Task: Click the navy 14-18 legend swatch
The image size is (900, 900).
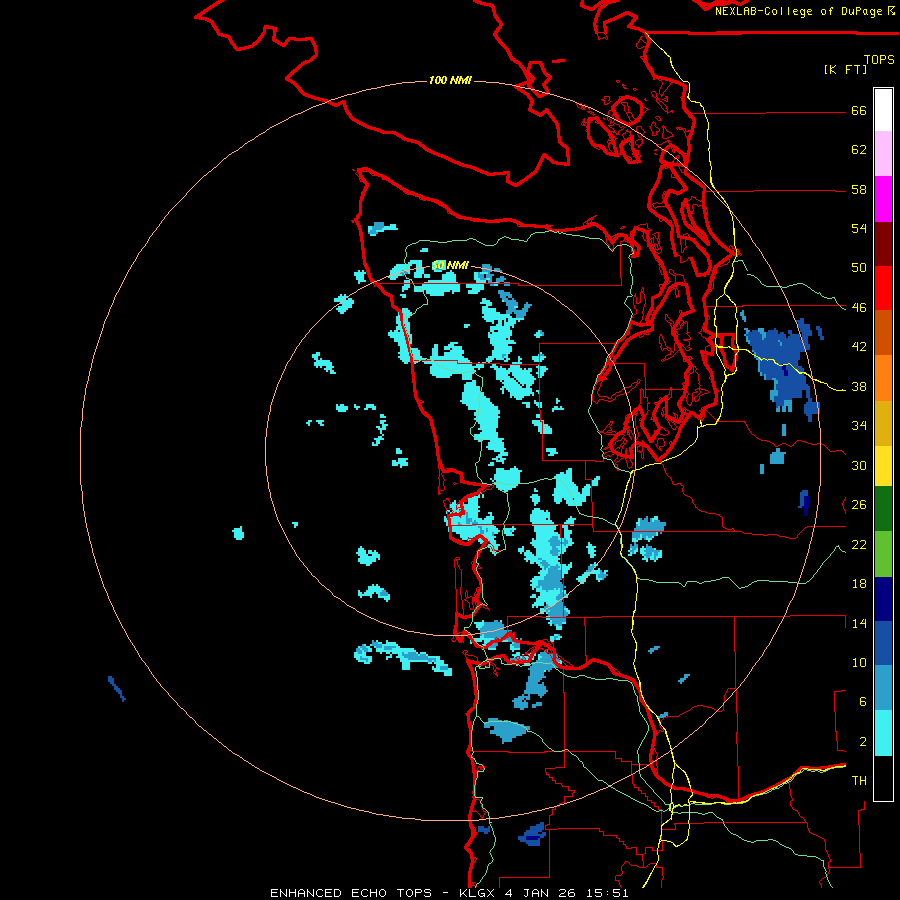Action: [883, 599]
